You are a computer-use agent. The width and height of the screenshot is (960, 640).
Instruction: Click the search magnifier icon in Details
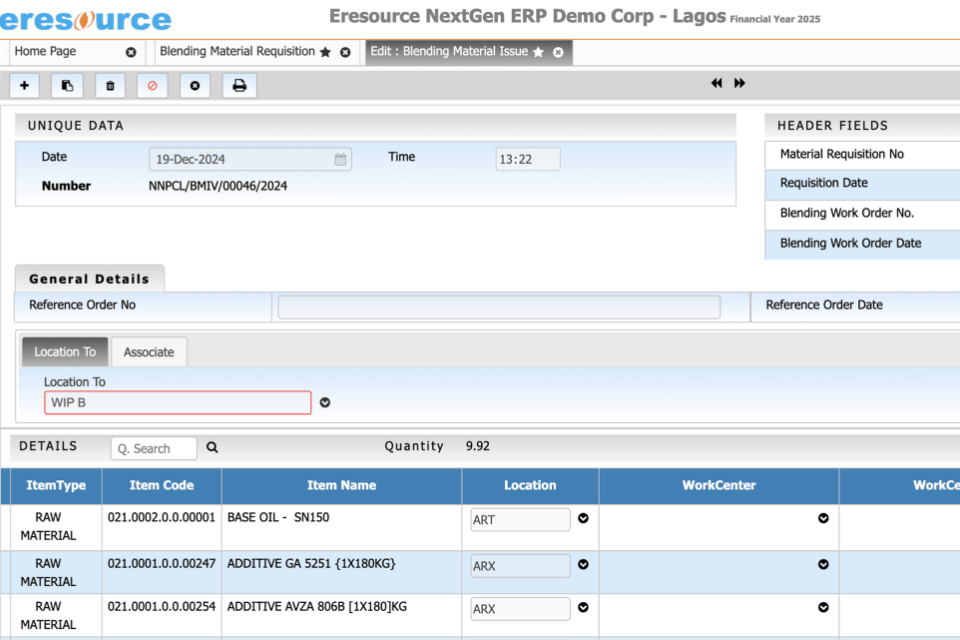(x=212, y=448)
